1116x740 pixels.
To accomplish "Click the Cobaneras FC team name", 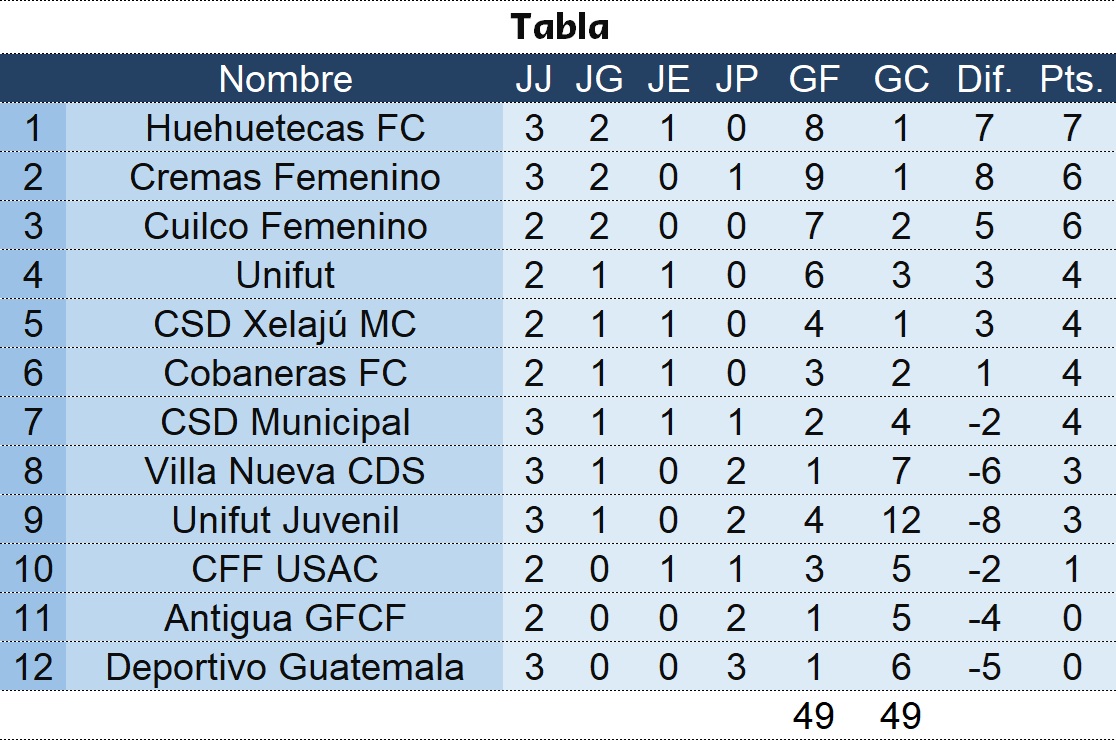I will point(285,373).
